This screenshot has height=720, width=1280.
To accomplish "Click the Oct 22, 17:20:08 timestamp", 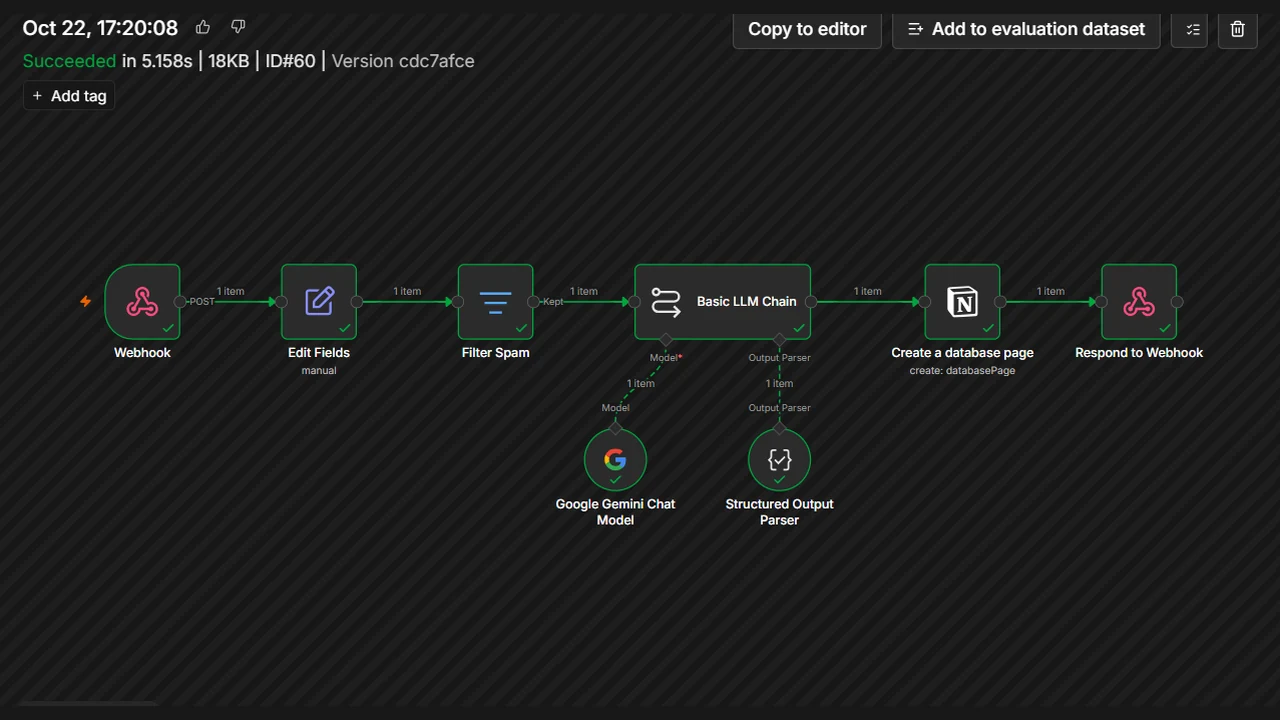I will tap(100, 28).
